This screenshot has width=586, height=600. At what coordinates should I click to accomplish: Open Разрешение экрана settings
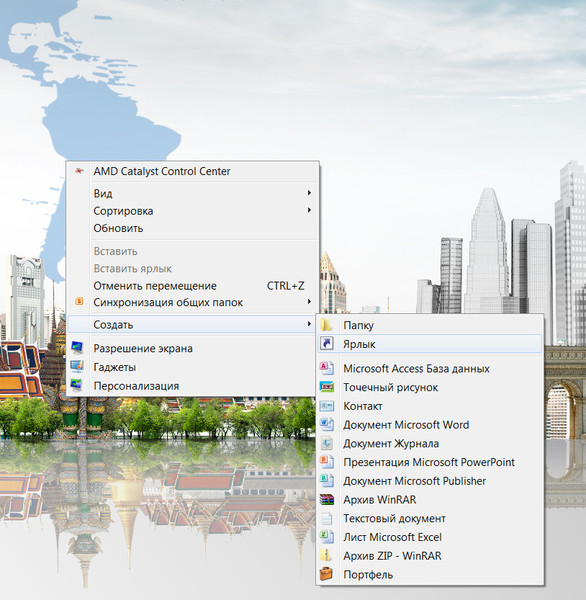click(191, 349)
